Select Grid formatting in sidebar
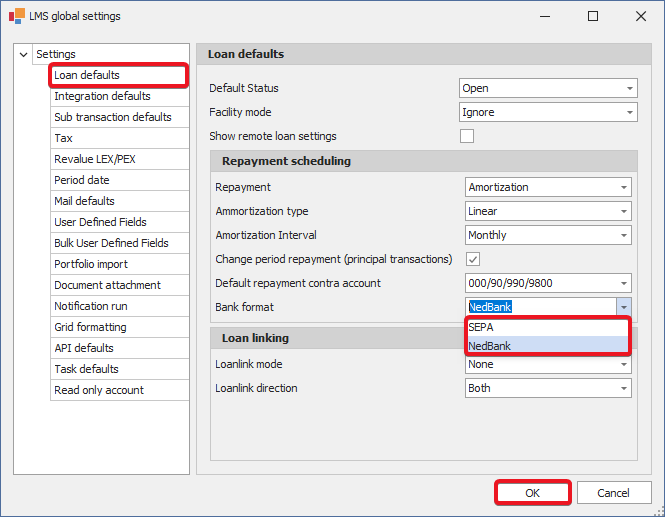The width and height of the screenshot is (665, 517). (90, 328)
